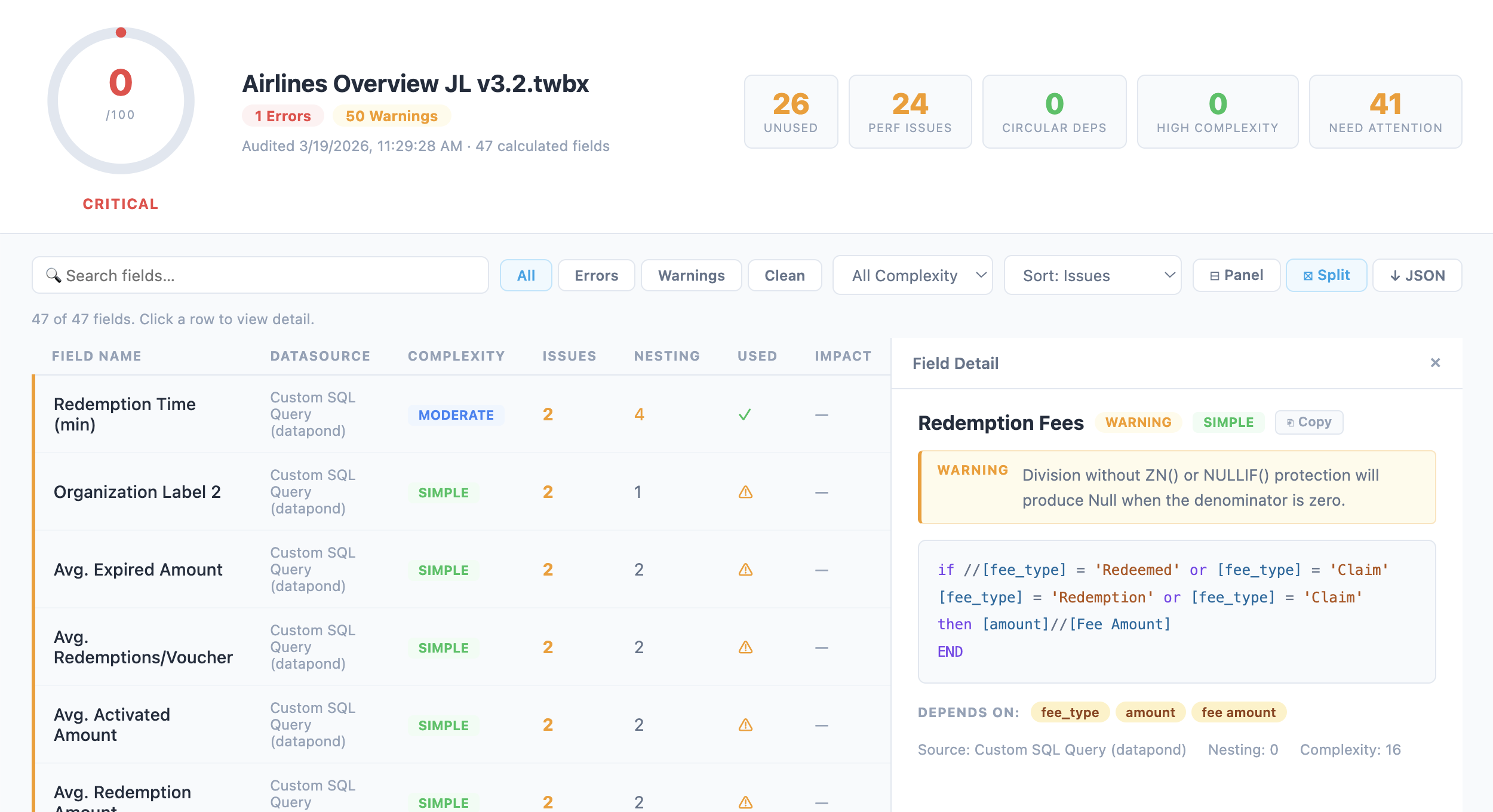Click the formula code block
The image size is (1493, 812).
1176,611
